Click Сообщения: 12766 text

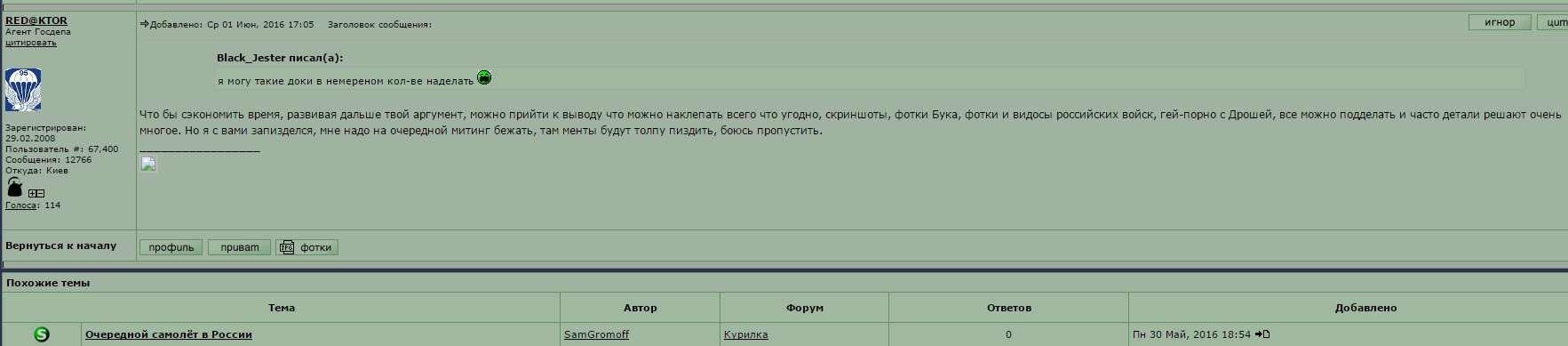(x=49, y=160)
